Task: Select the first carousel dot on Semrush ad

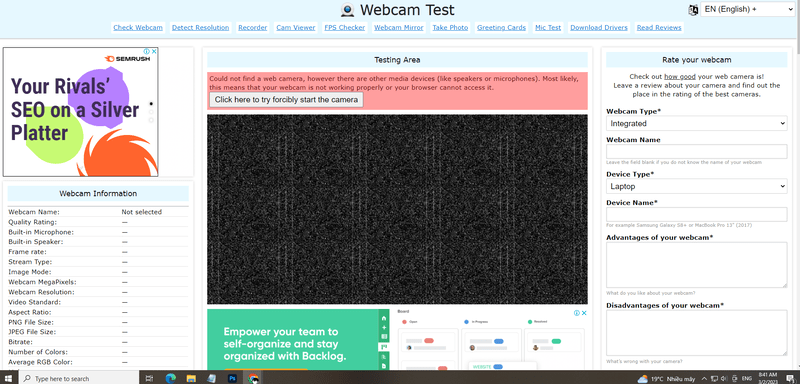Action: click(151, 104)
